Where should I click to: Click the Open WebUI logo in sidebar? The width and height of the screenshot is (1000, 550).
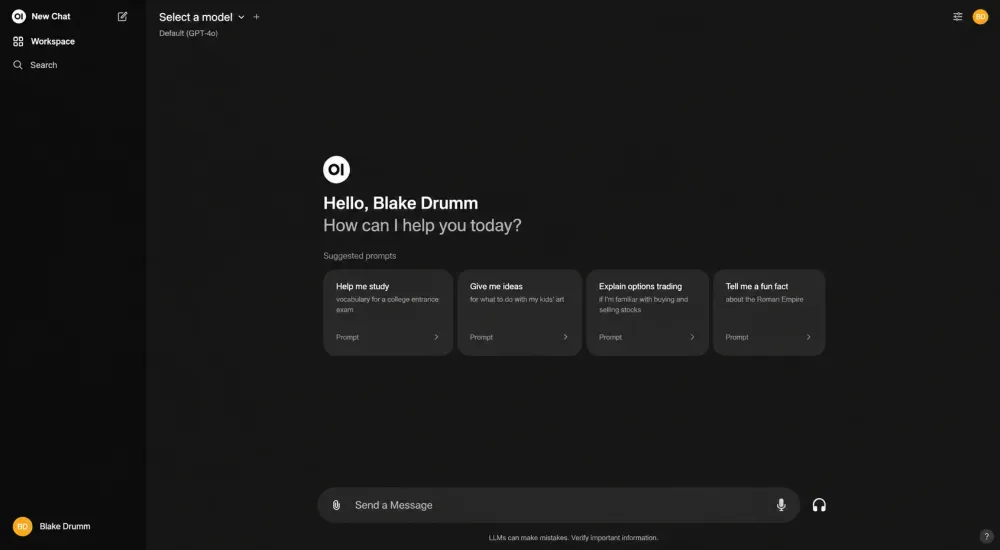click(x=18, y=17)
